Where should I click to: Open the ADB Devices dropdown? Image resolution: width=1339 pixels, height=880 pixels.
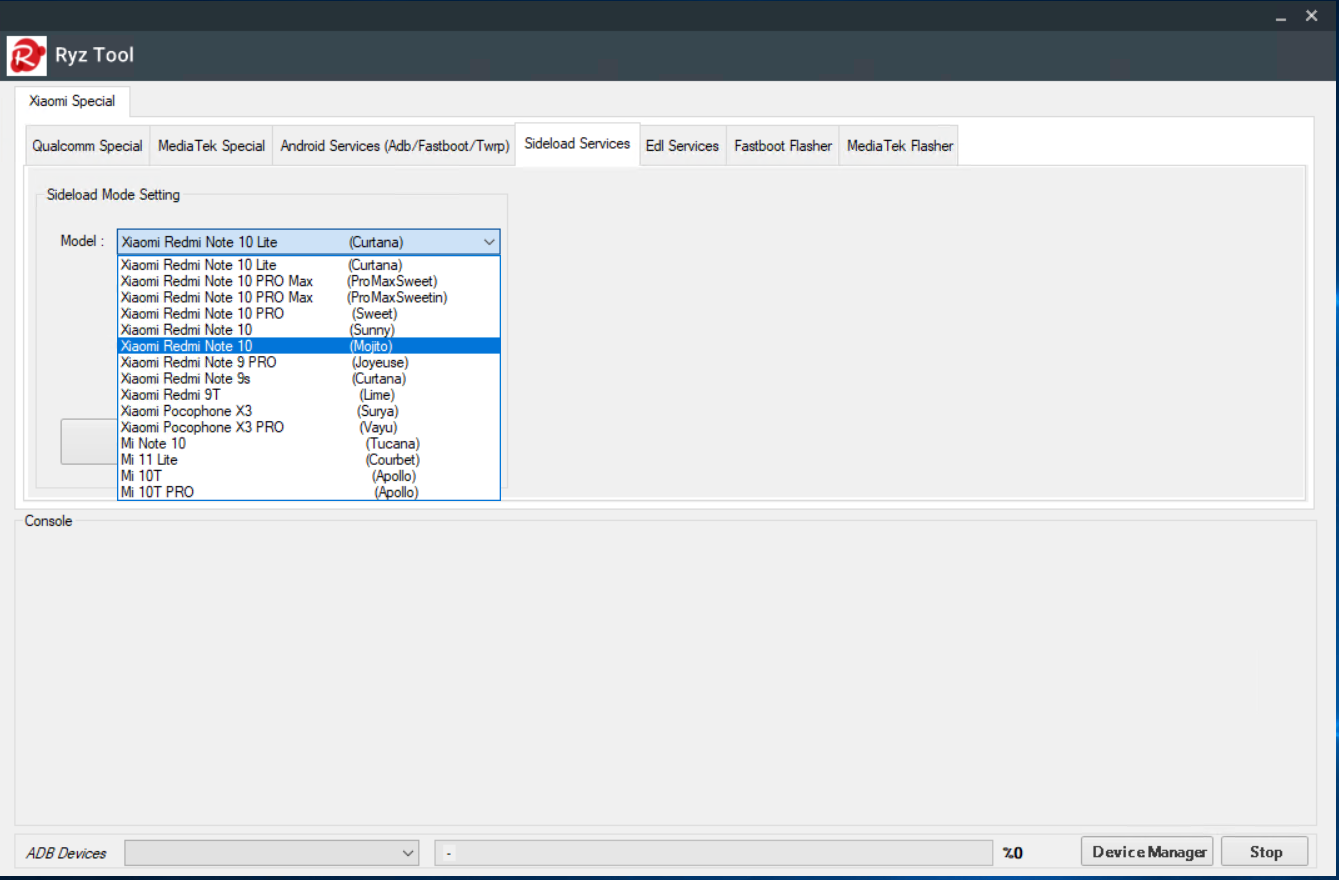pyautogui.click(x=272, y=853)
